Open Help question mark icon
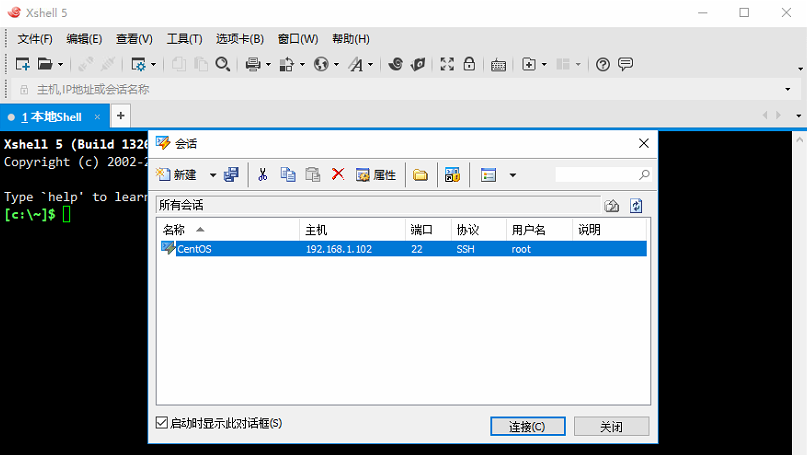This screenshot has width=807, height=455. pyautogui.click(x=603, y=64)
